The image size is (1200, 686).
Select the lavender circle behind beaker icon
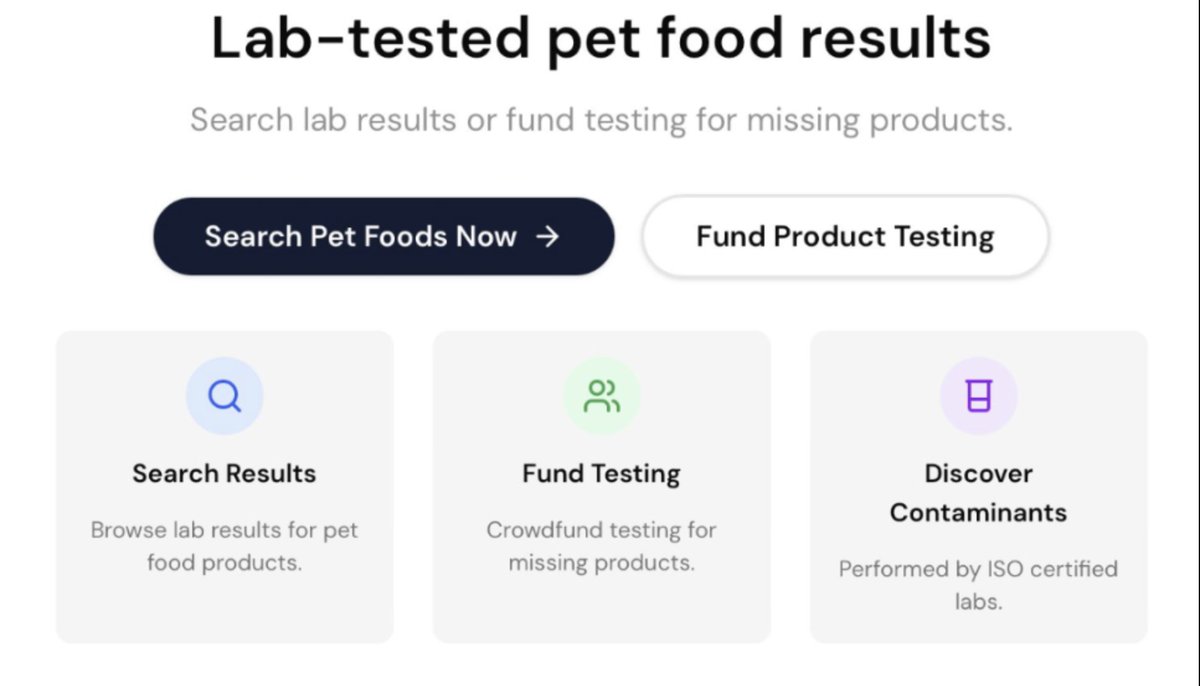coord(978,396)
